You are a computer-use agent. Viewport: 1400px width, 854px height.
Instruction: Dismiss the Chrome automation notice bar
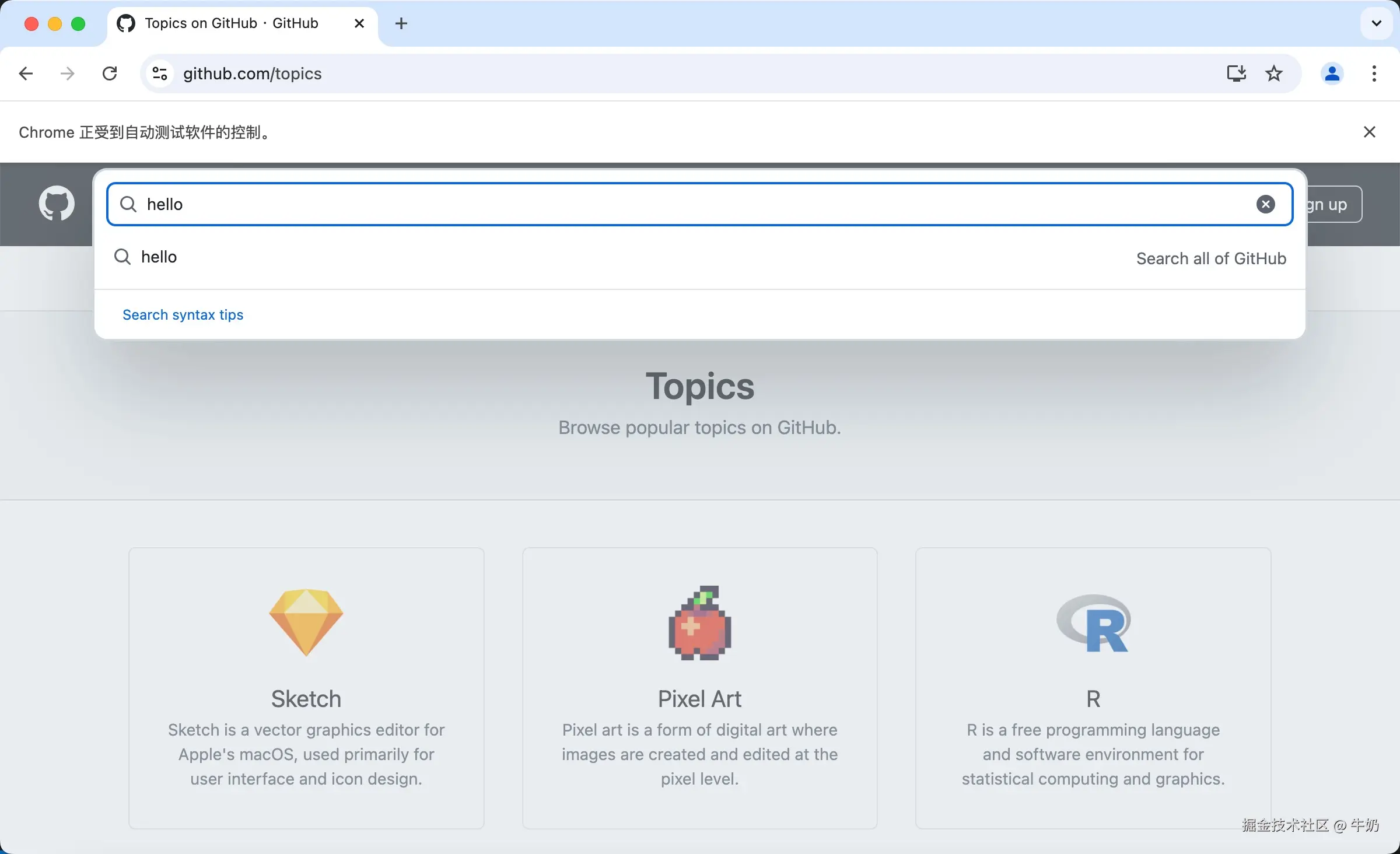[x=1369, y=132]
